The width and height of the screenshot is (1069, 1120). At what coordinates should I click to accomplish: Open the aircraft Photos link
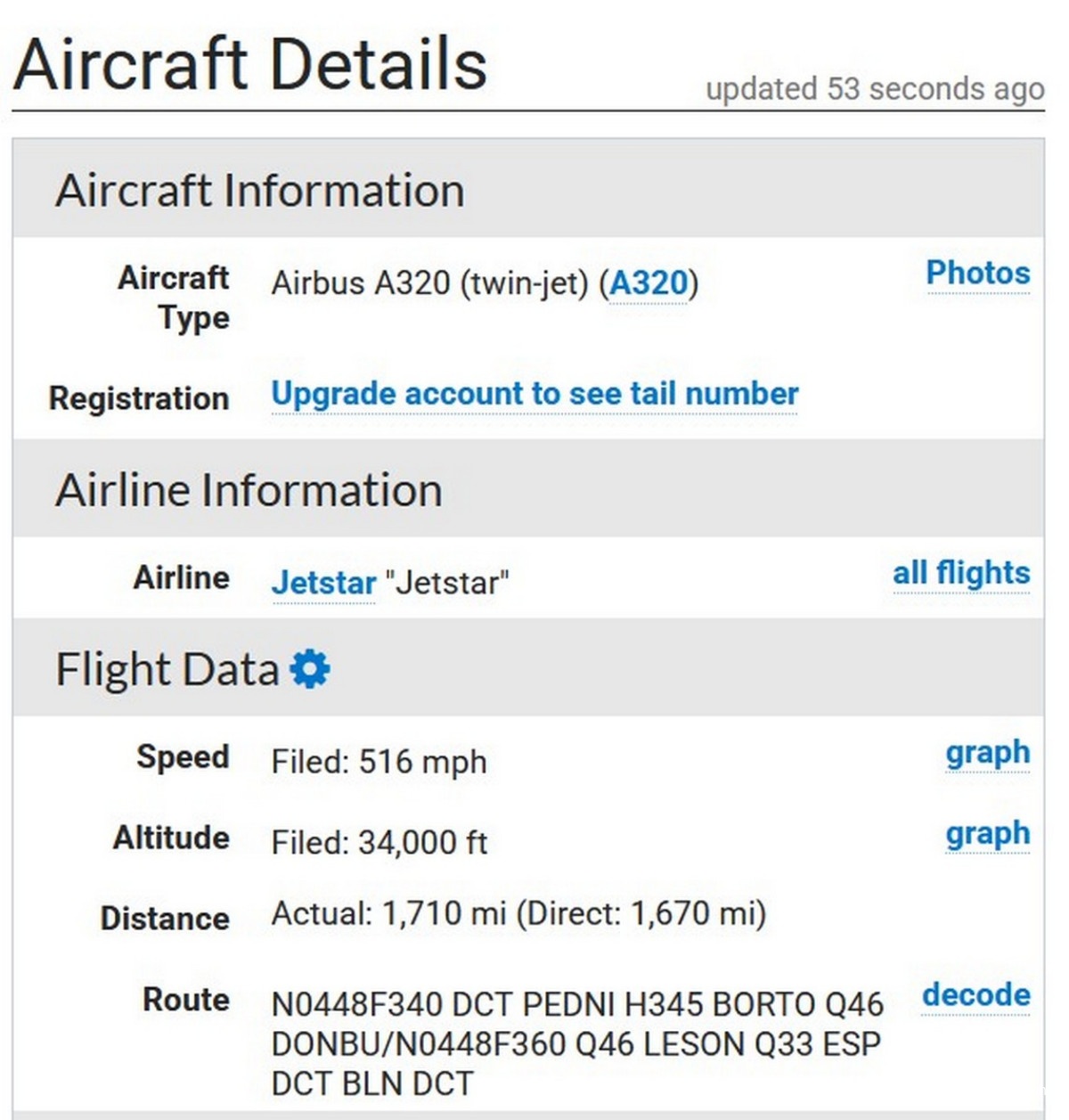click(977, 273)
